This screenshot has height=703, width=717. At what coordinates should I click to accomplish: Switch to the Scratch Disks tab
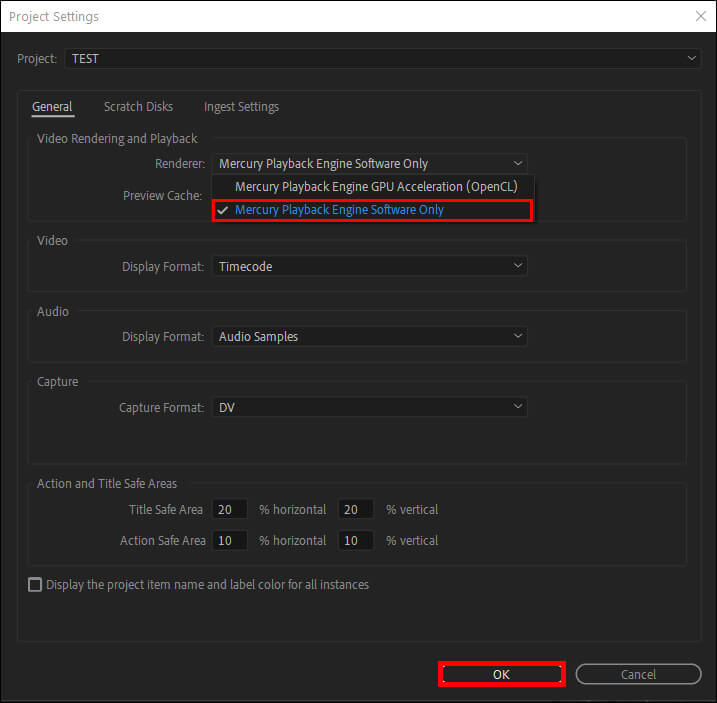point(138,107)
